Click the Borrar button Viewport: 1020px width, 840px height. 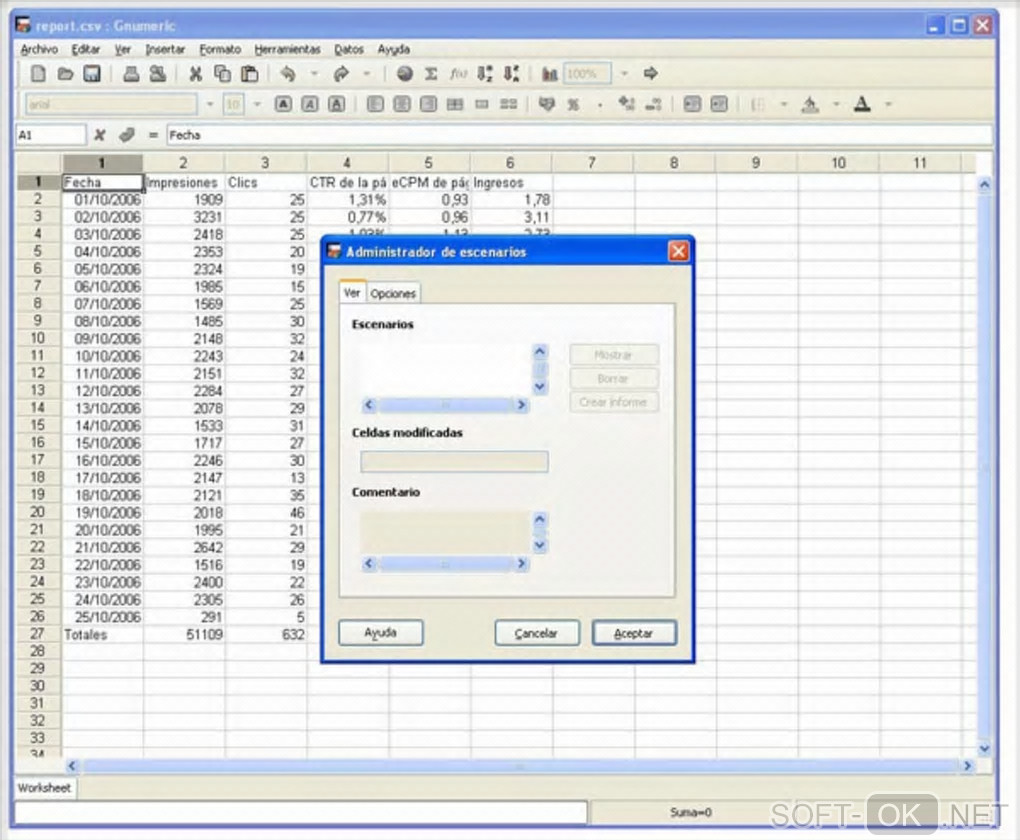(613, 378)
